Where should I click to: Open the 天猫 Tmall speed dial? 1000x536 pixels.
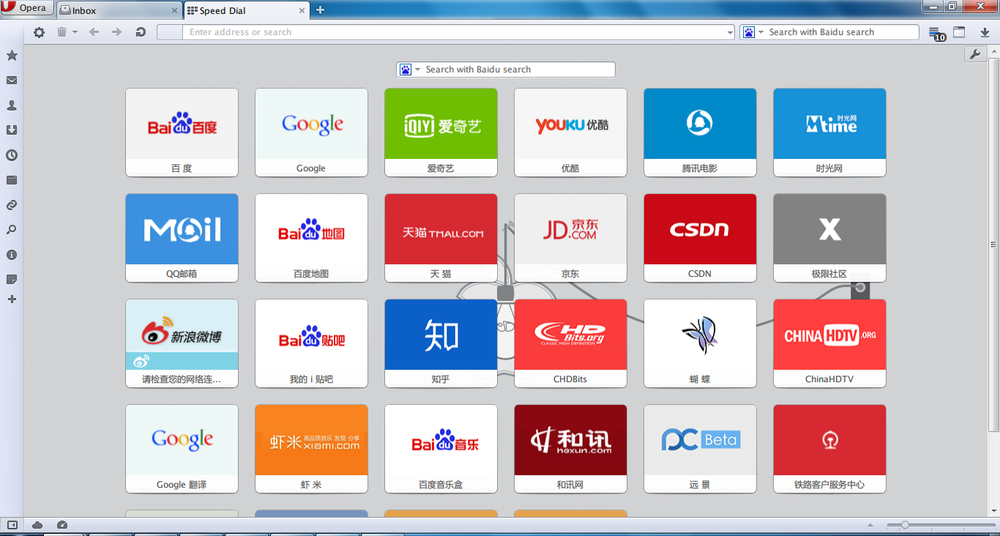click(441, 238)
